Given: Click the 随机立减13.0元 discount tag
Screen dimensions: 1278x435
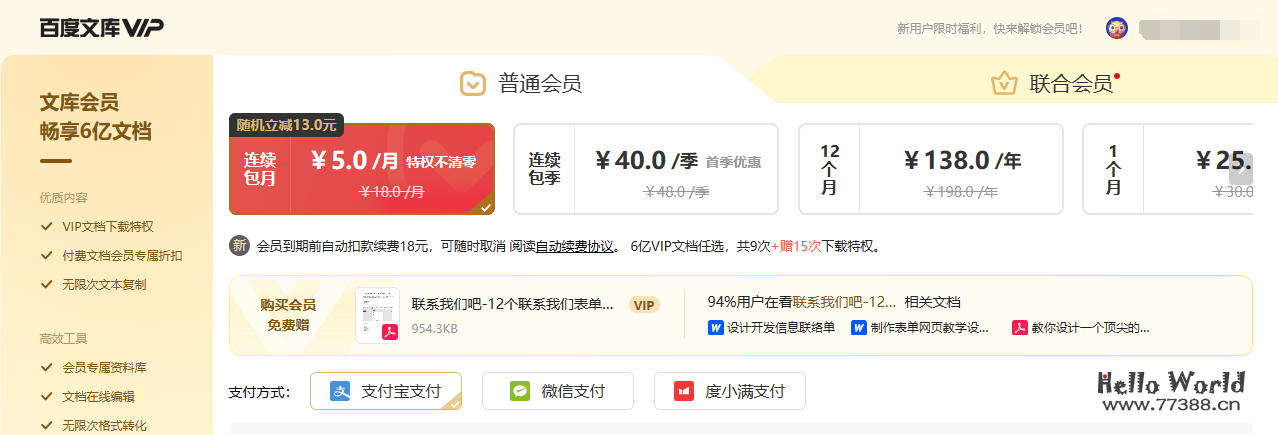Looking at the screenshot, I should 287,125.
